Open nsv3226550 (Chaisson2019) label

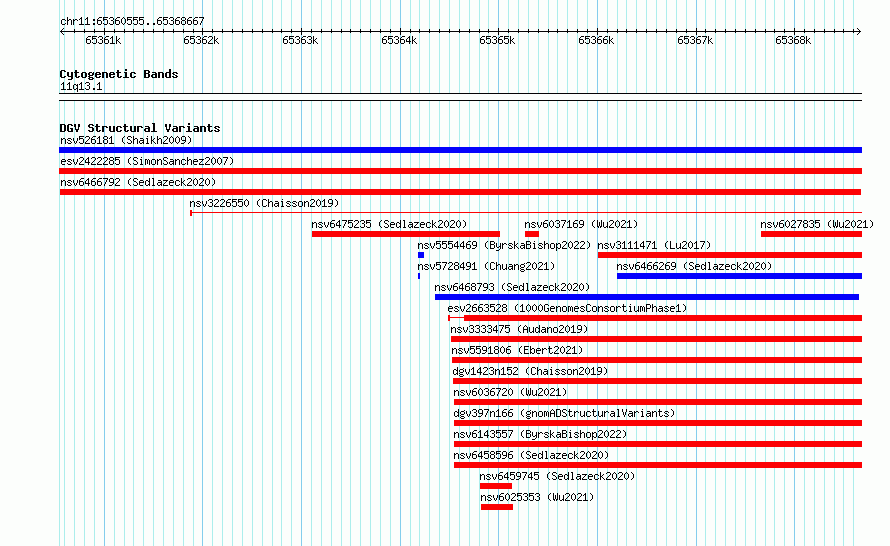point(264,203)
